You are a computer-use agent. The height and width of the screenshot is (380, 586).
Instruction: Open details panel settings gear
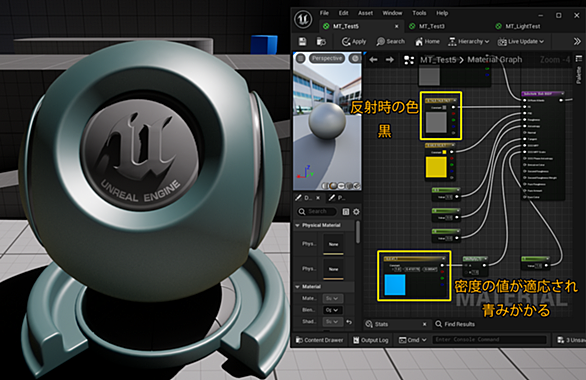click(x=356, y=212)
